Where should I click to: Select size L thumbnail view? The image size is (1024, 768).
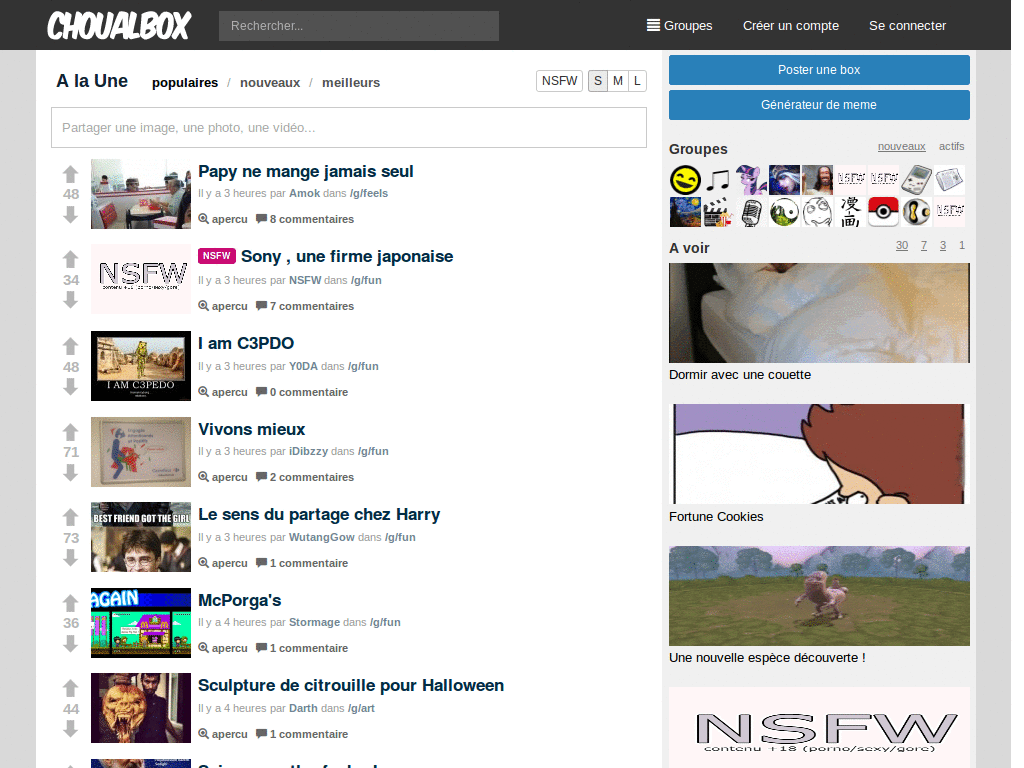pyautogui.click(x=637, y=81)
